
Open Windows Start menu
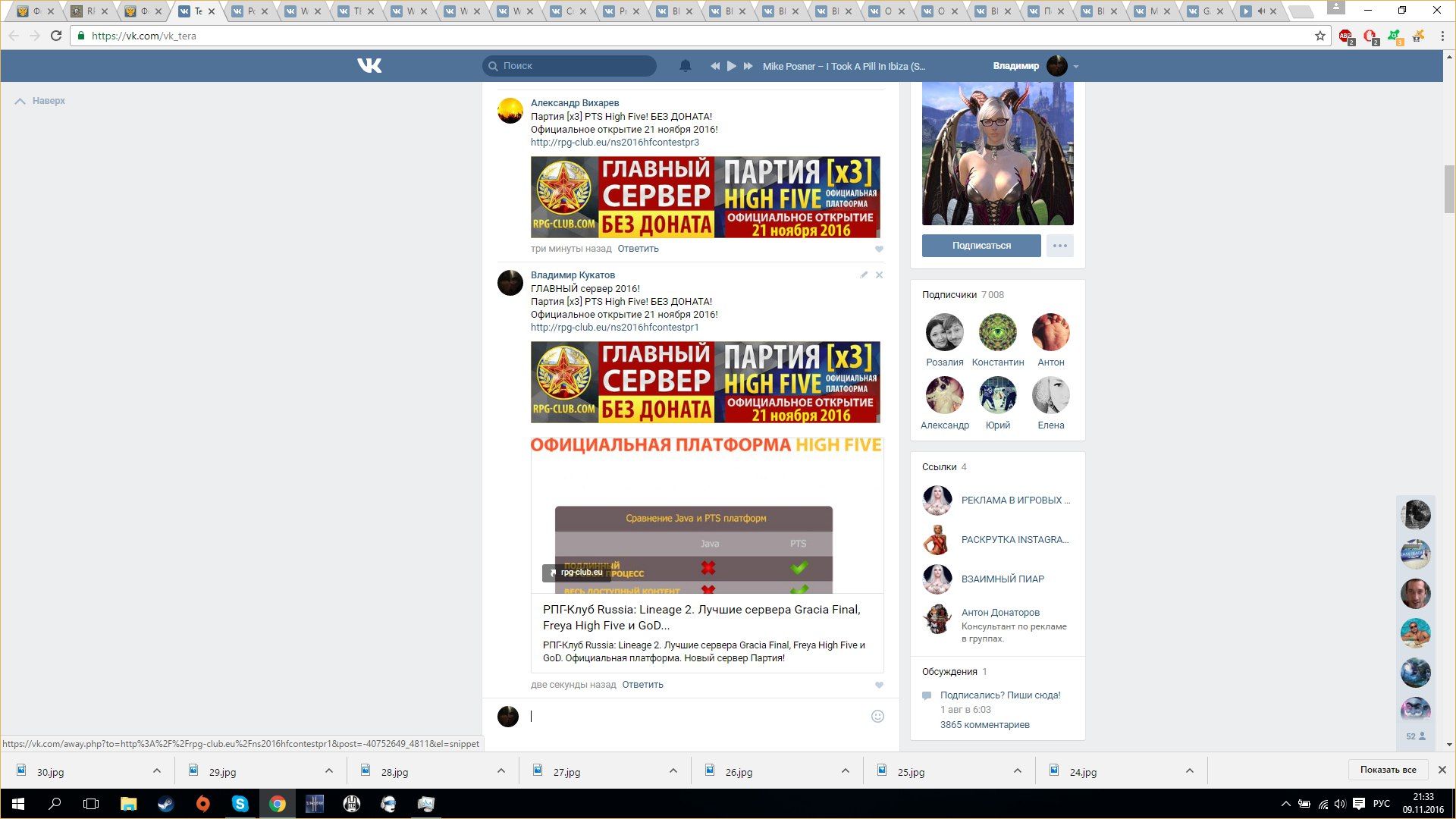pos(18,804)
